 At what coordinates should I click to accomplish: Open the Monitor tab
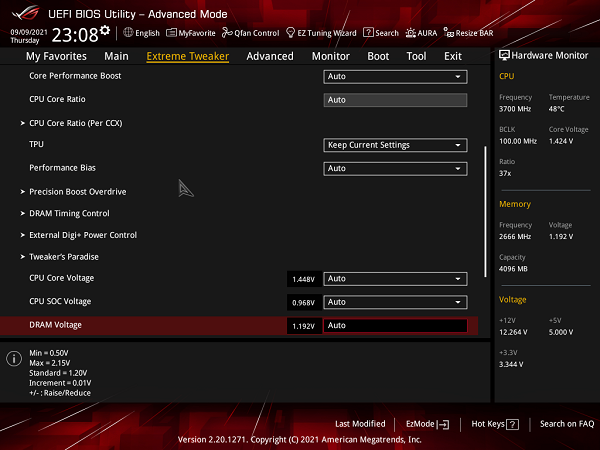point(331,56)
